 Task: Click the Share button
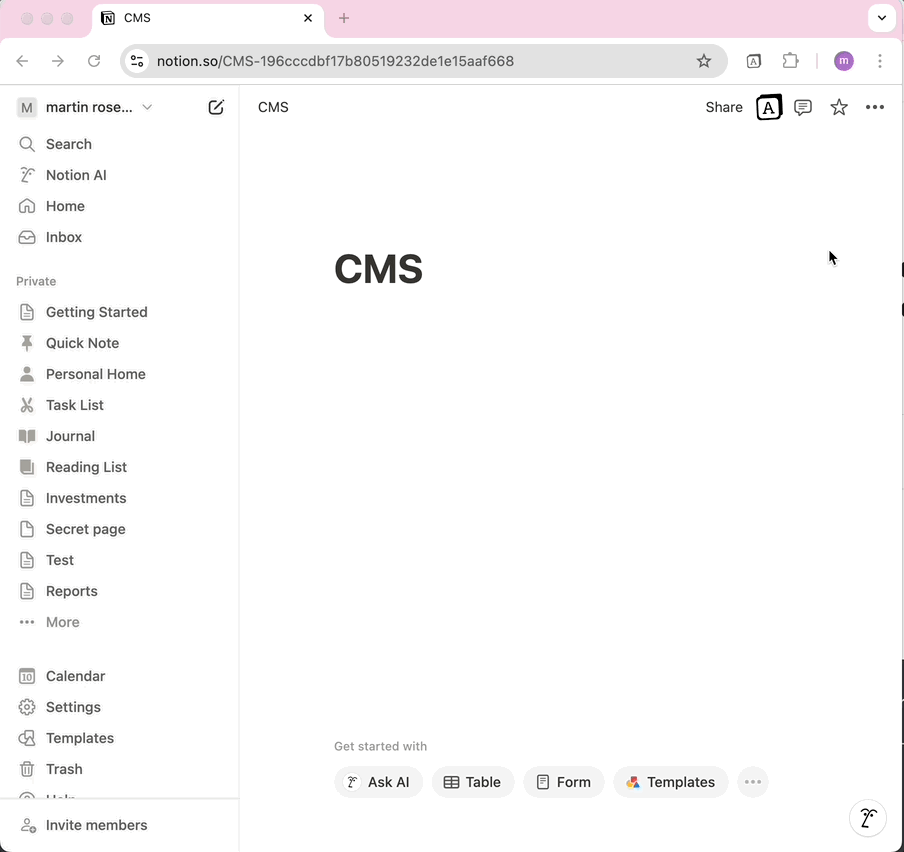724,107
